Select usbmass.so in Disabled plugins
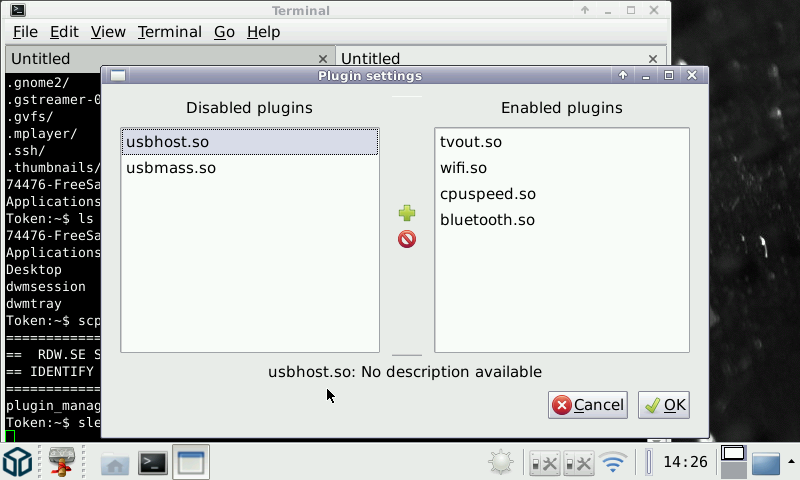This screenshot has width=800, height=480. pos(171,168)
